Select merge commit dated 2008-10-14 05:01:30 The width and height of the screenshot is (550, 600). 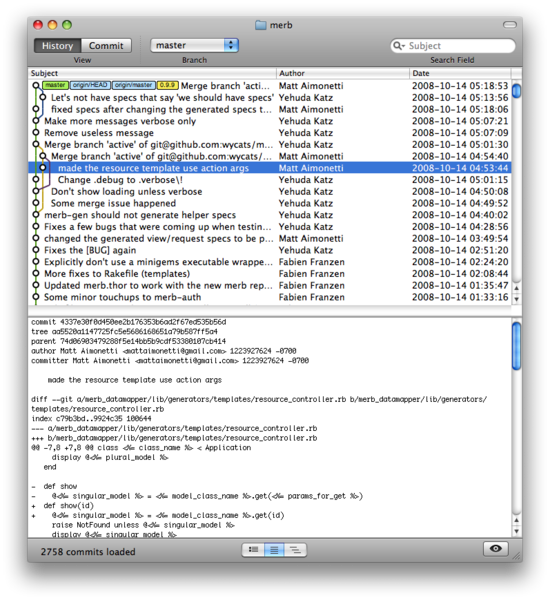click(x=270, y=145)
